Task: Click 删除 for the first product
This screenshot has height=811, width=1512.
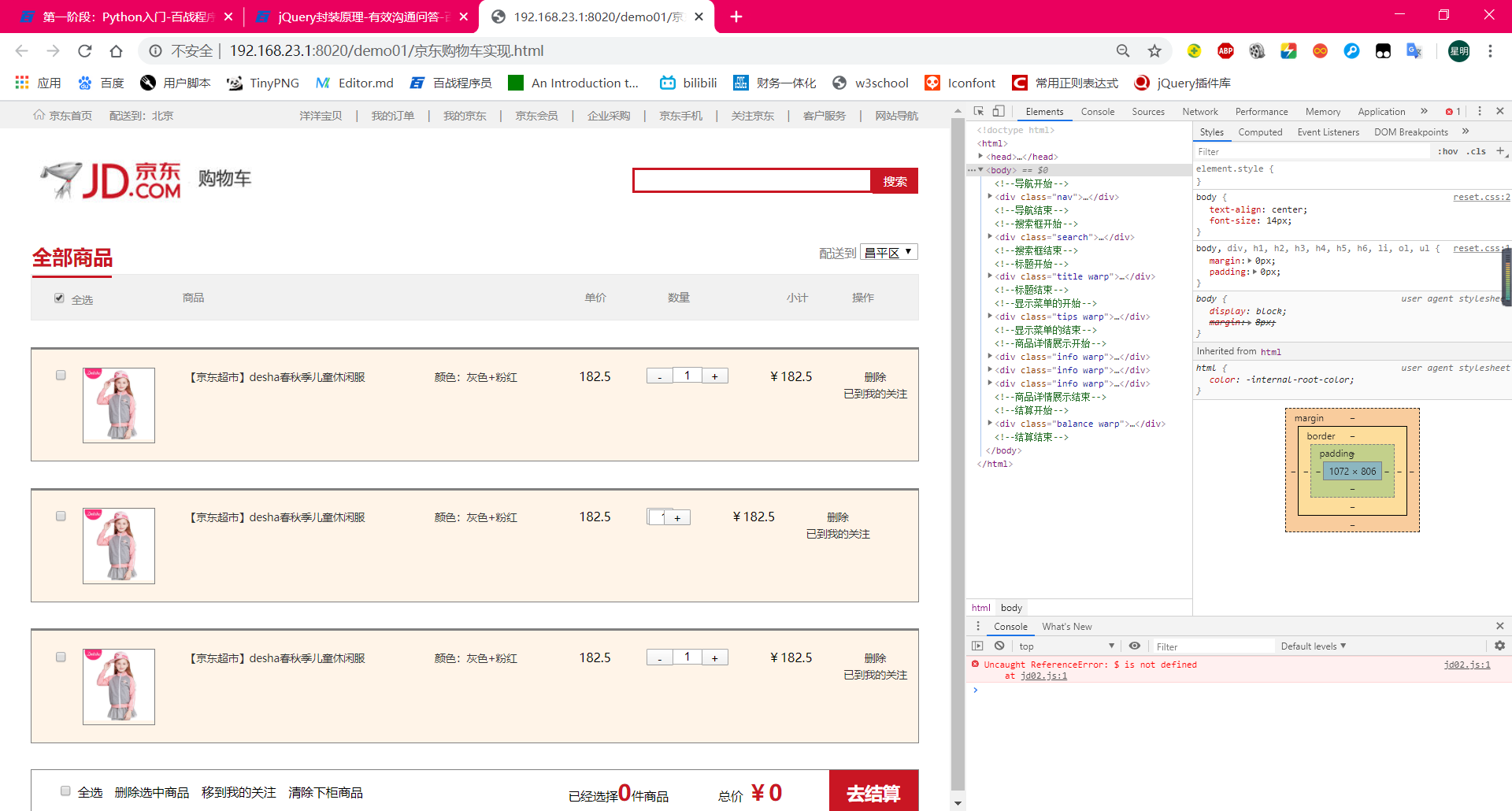Action: pyautogui.click(x=875, y=377)
